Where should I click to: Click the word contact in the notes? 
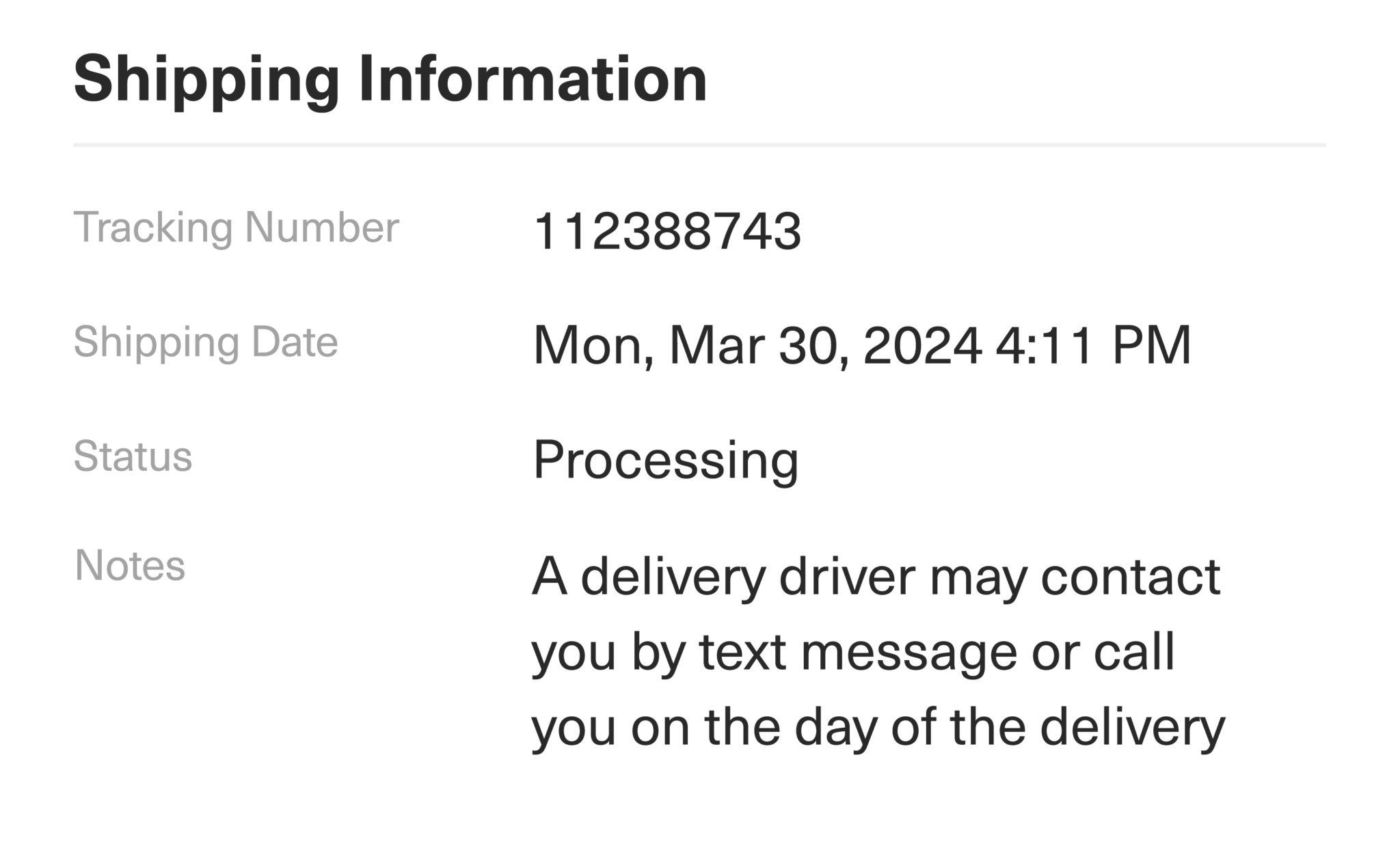1130,577
